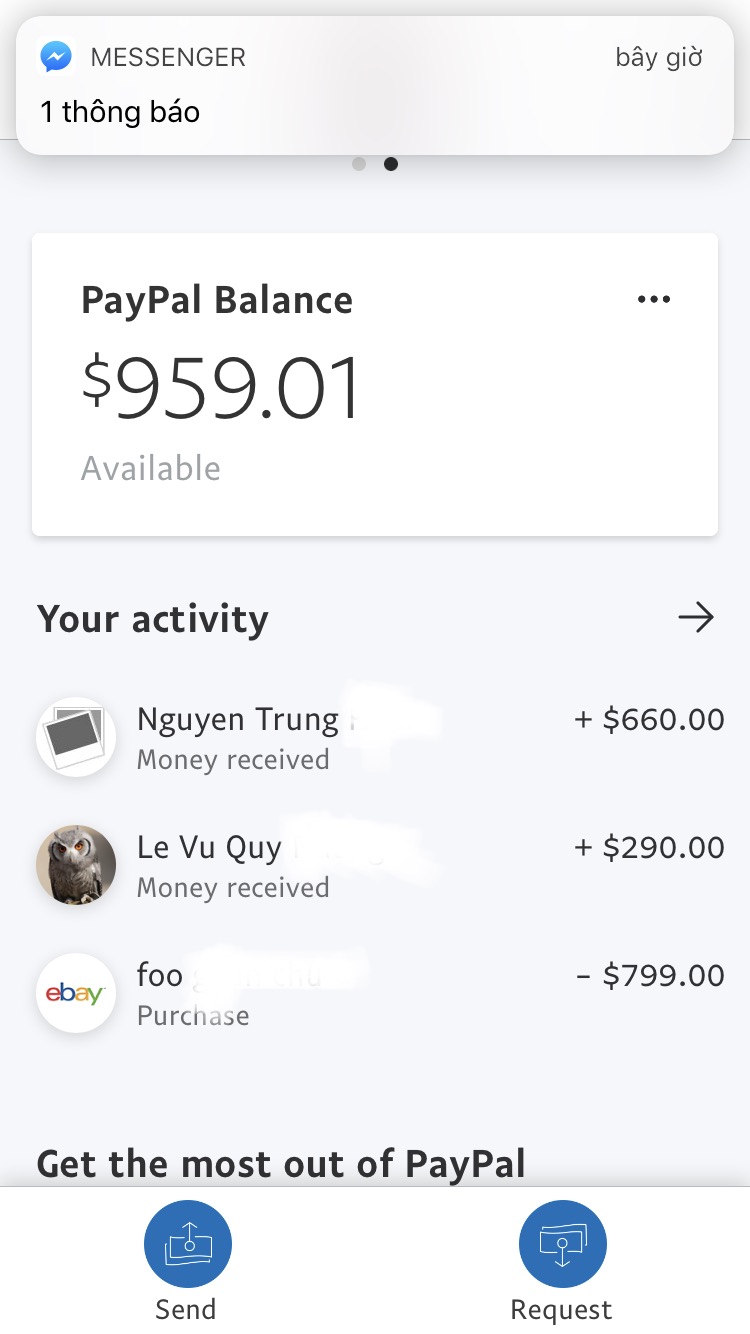This screenshot has height=1334, width=750.
Task: Click the − $799.00 purchase amount
Action: pos(650,975)
